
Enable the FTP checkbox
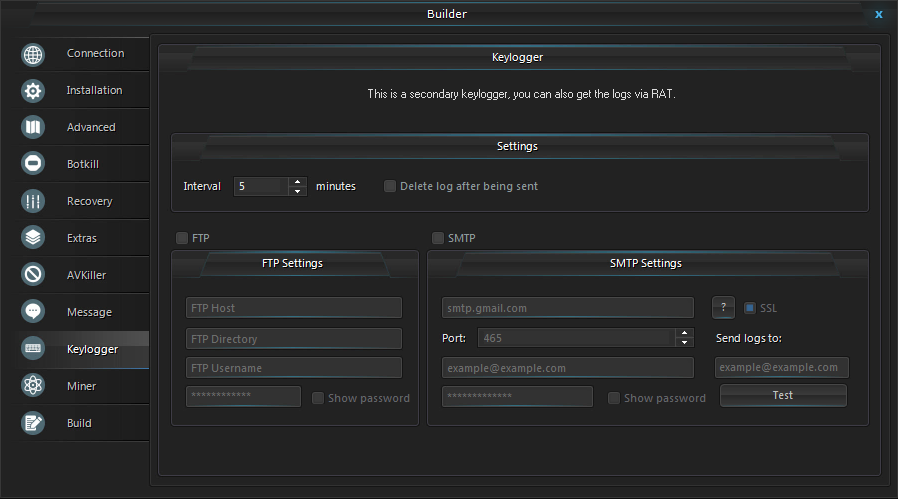pyautogui.click(x=182, y=238)
